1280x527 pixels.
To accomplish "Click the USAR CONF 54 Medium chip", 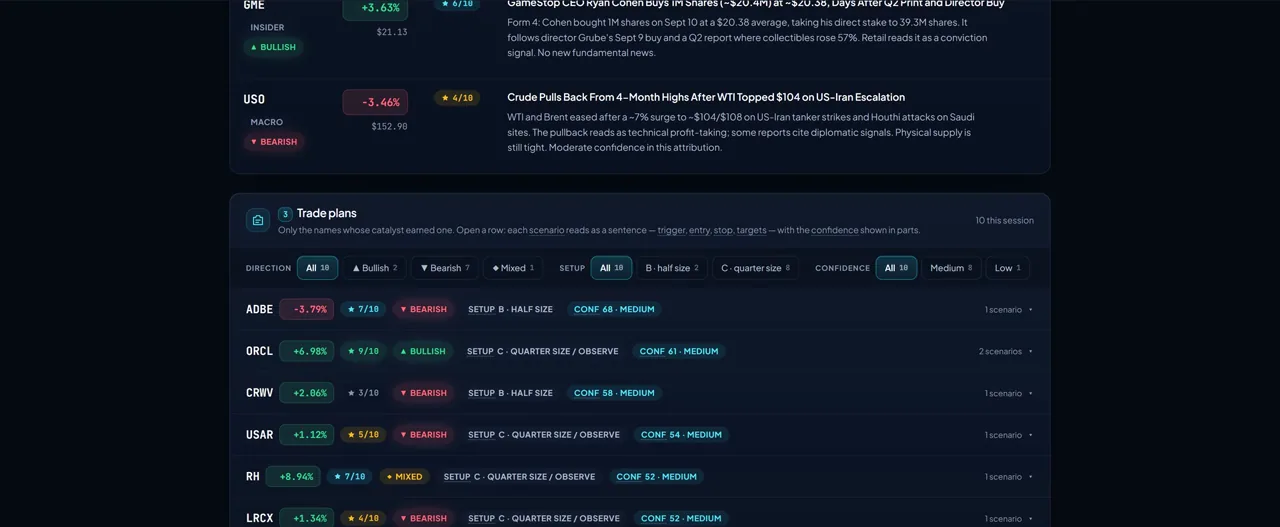I will tap(681, 435).
